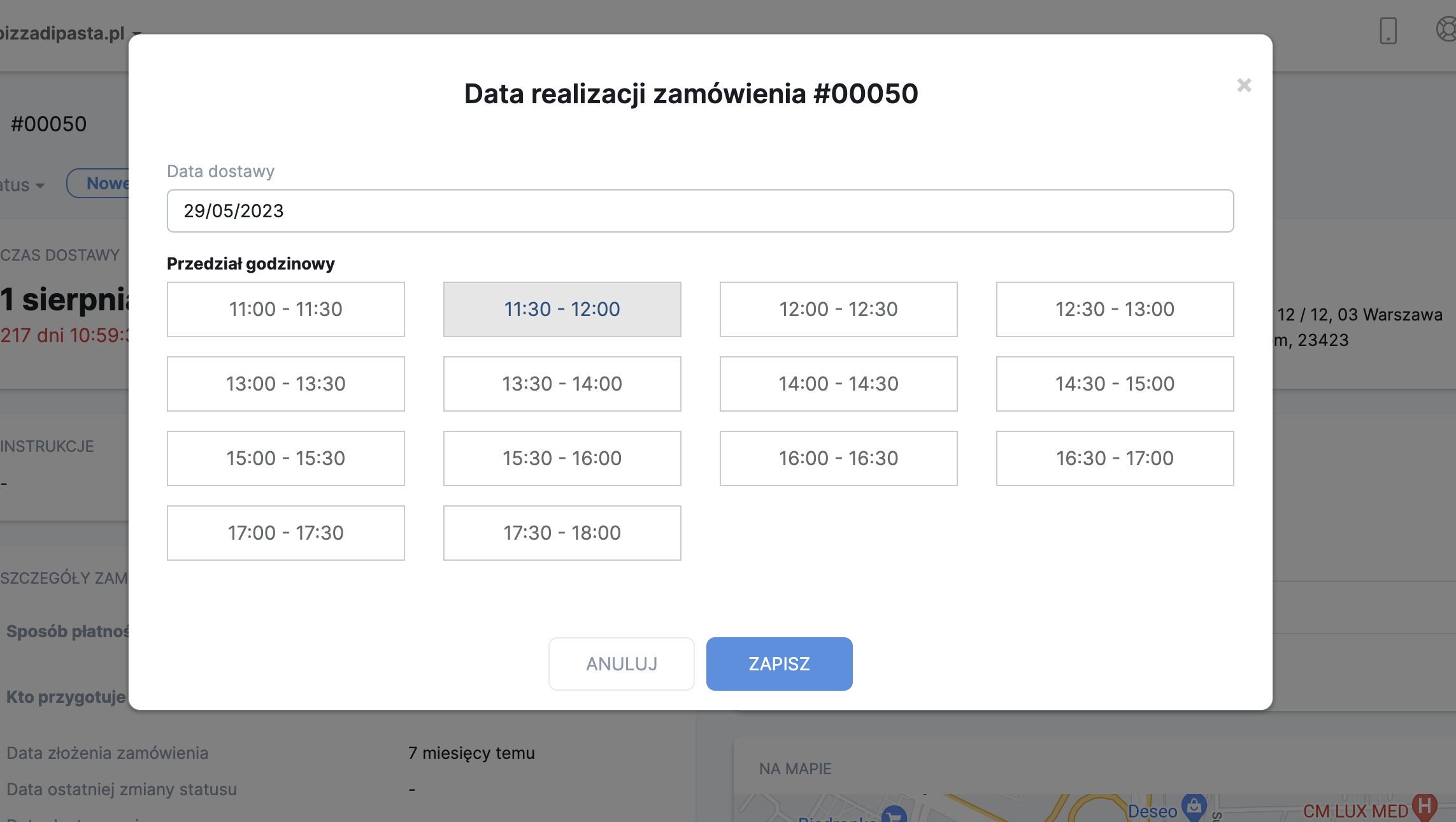This screenshot has width=1456, height=822.
Task: Open the Data dostawy date picker field
Action: coord(700,211)
